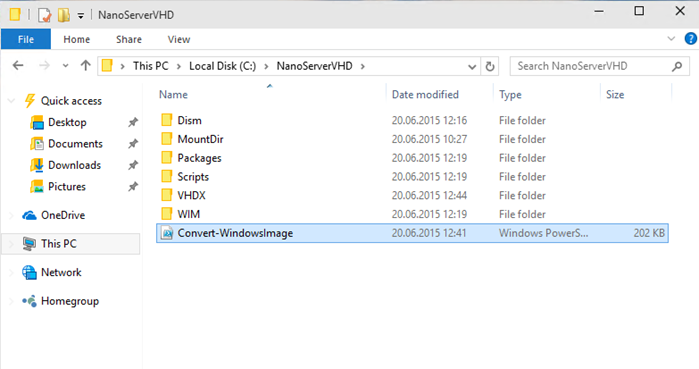Viewport: 699px width, 369px height.
Task: Click the Properties quick access toolbar icon
Action: pyautogui.click(x=45, y=15)
